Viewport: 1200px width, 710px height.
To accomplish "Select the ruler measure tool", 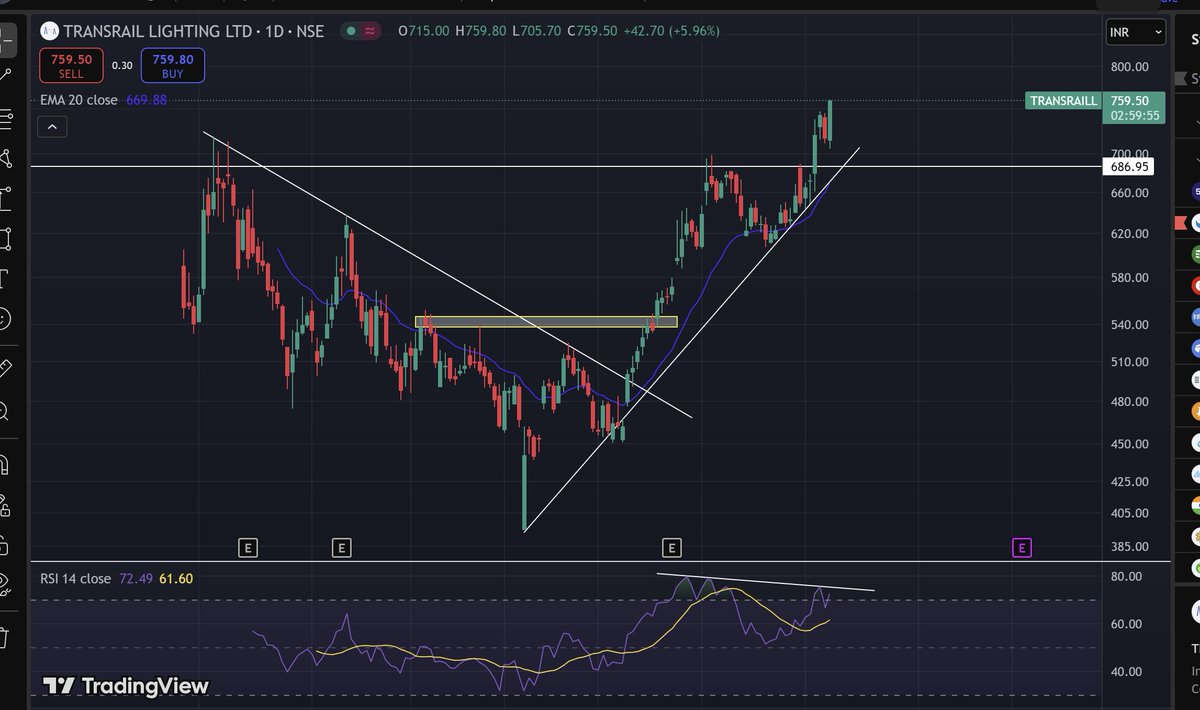I will (5, 368).
